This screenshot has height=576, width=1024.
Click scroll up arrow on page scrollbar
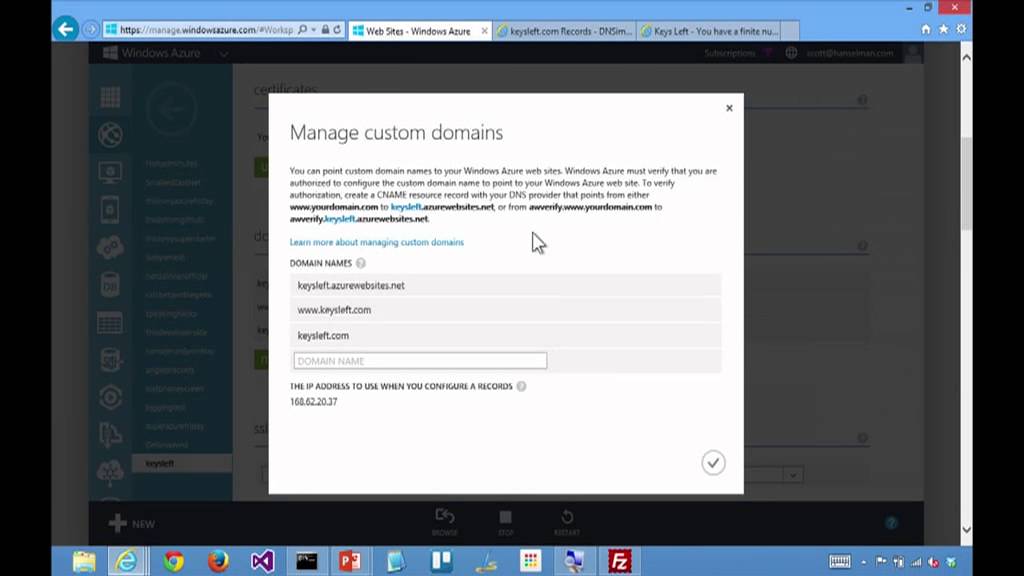tap(967, 57)
